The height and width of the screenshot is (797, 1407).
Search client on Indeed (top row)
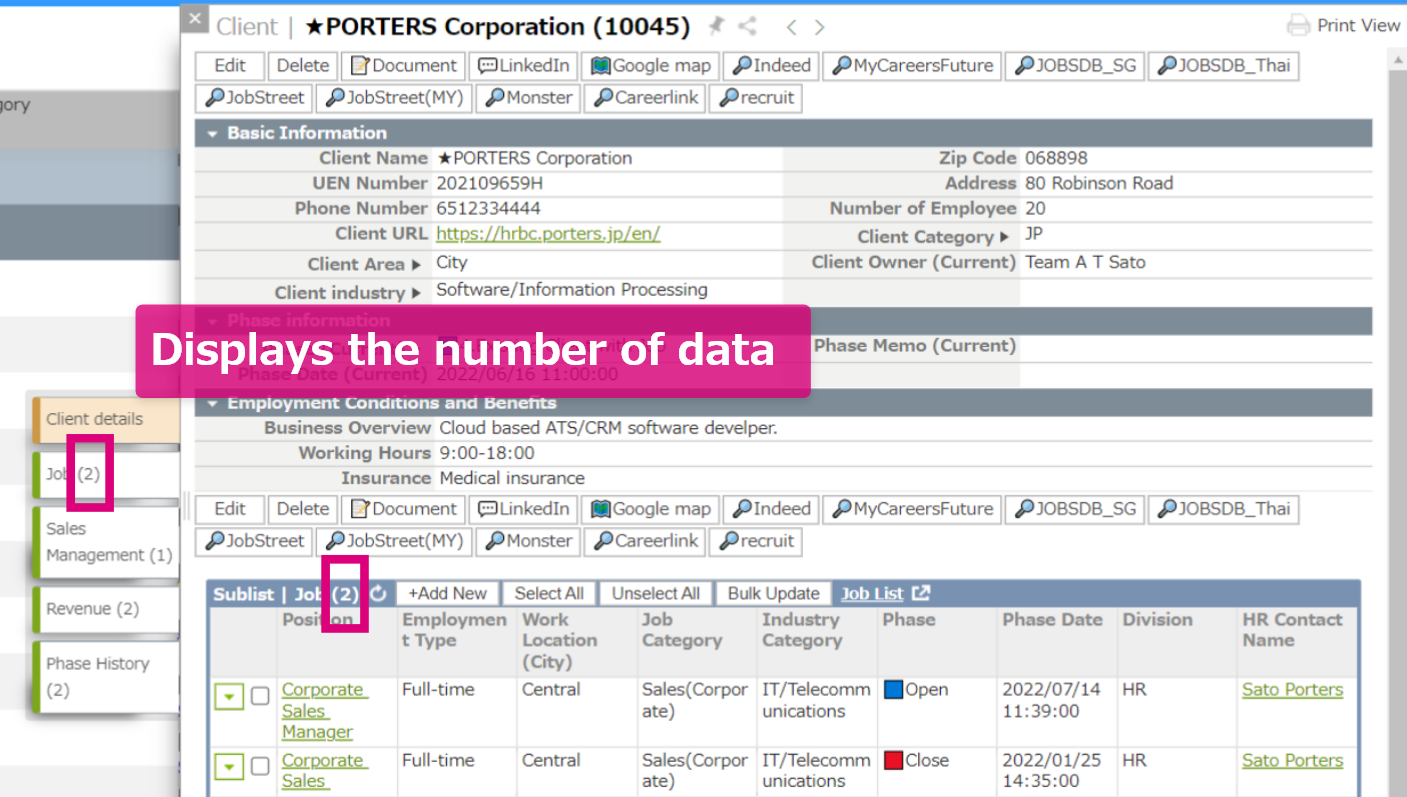(x=772, y=66)
